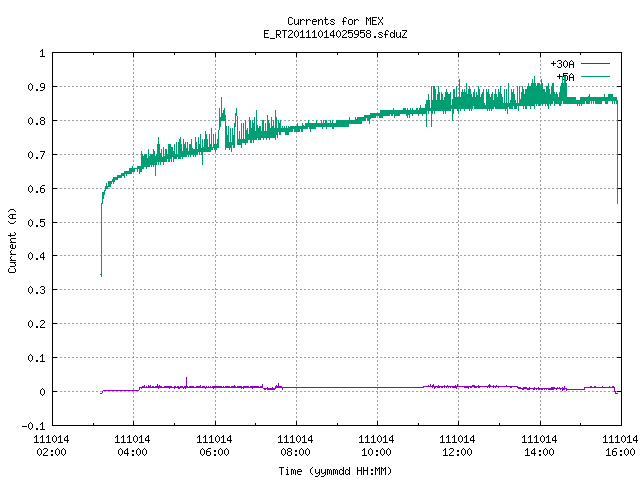Click the y-axis tick label 0.3

tap(36, 290)
